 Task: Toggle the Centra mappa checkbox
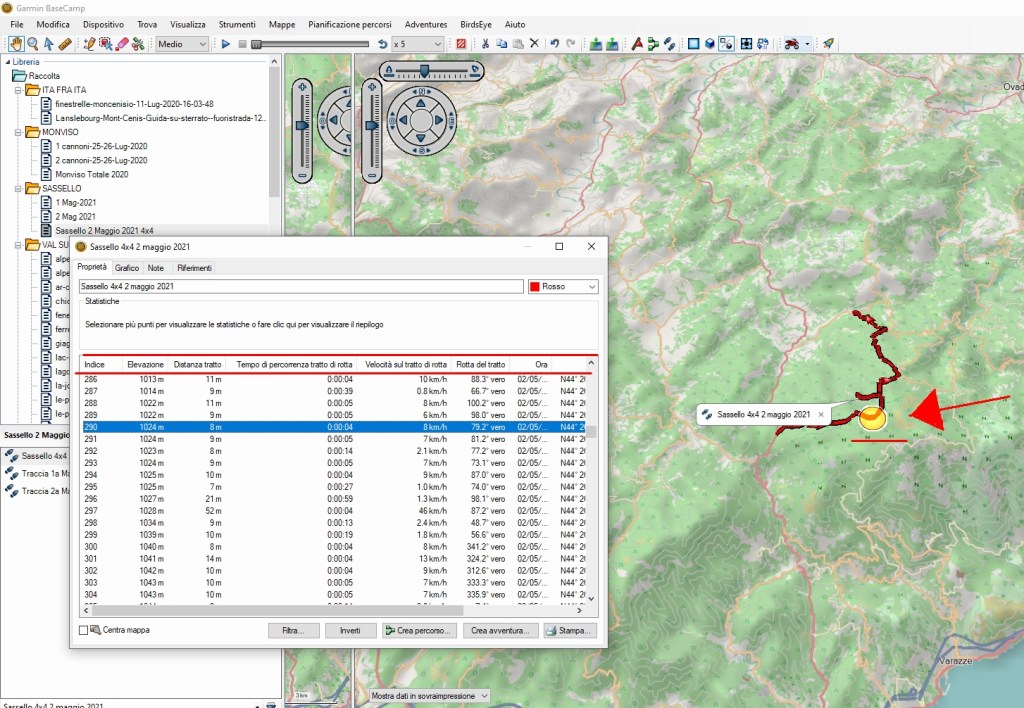[x=84, y=631]
